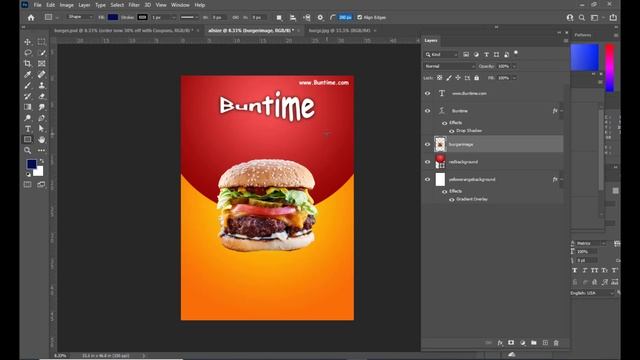Image resolution: width=640 pixels, height=360 pixels.
Task: Select the Brush tool
Action: 27,86
